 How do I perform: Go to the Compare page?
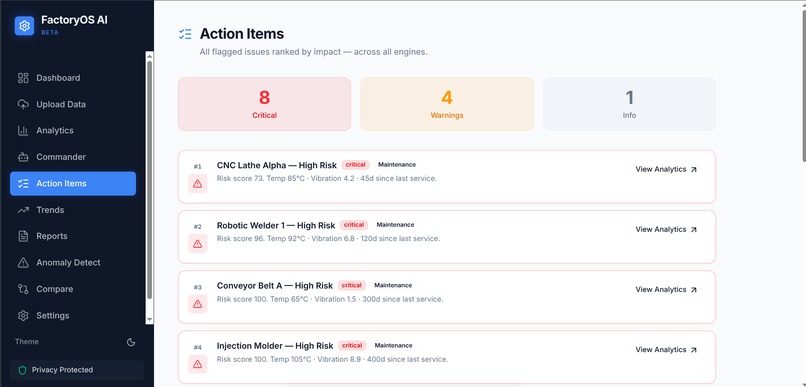tap(73, 289)
